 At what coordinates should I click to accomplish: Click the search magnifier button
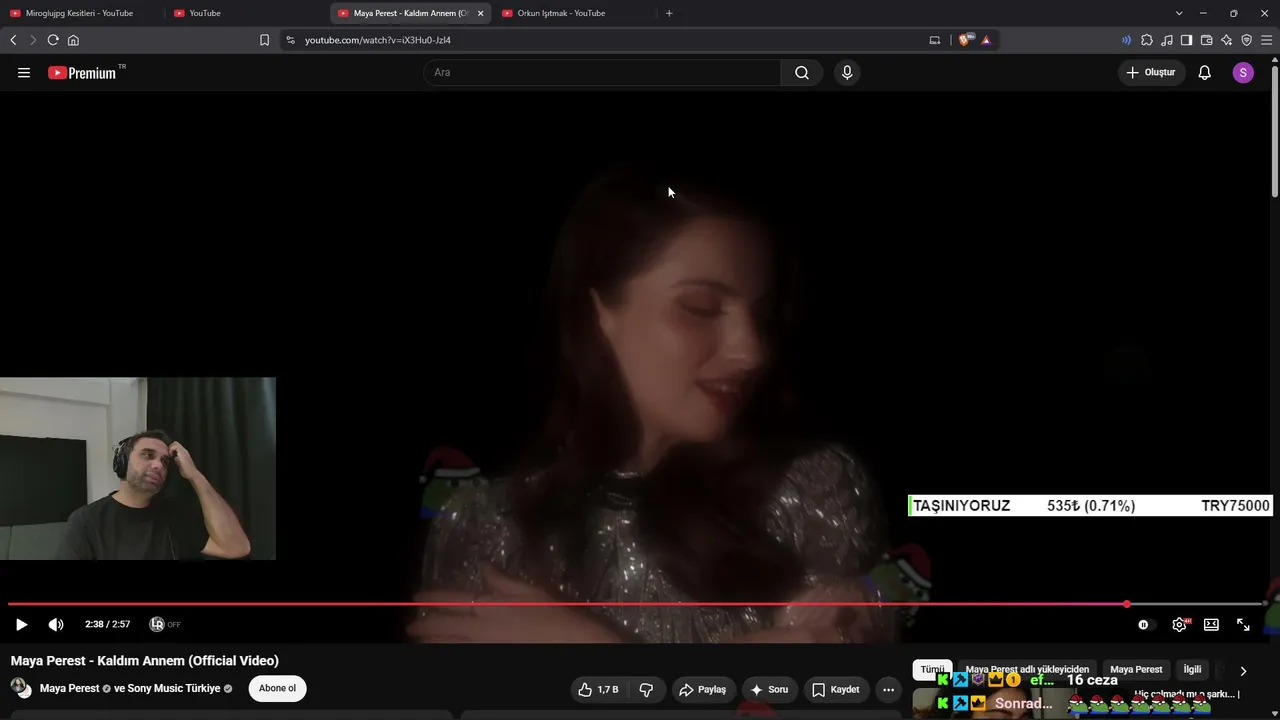(x=802, y=72)
